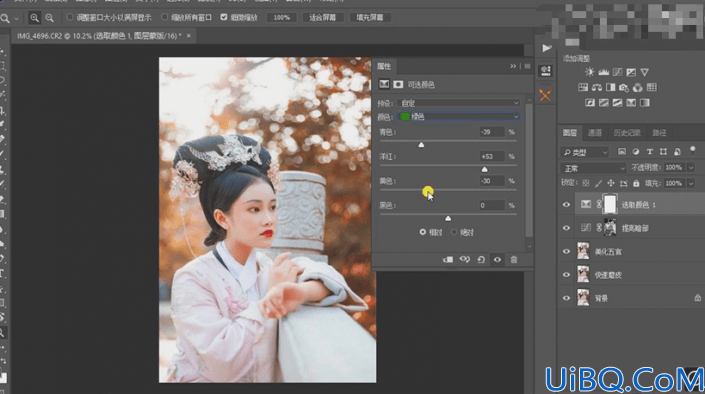The width and height of the screenshot is (705, 394).
Task: Click the Black & White adjustment icon
Action: click(611, 87)
